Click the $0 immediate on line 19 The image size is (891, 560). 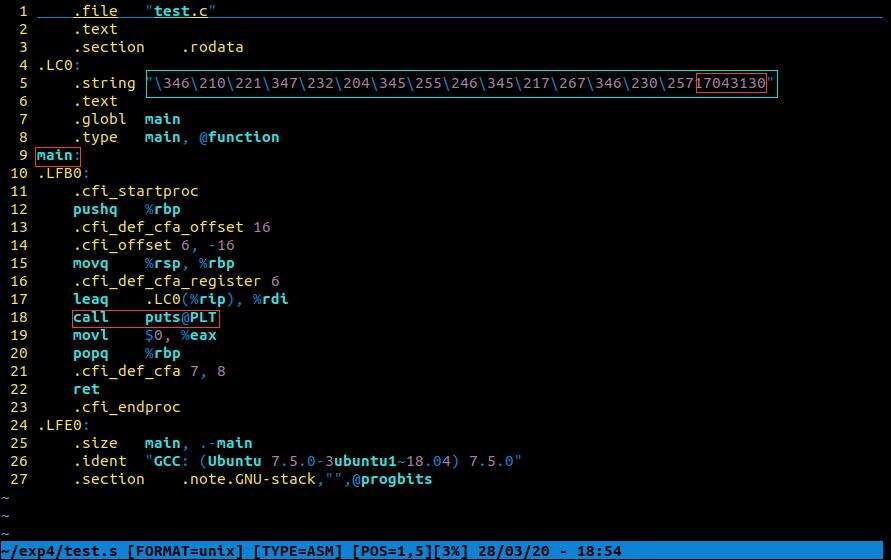153,335
